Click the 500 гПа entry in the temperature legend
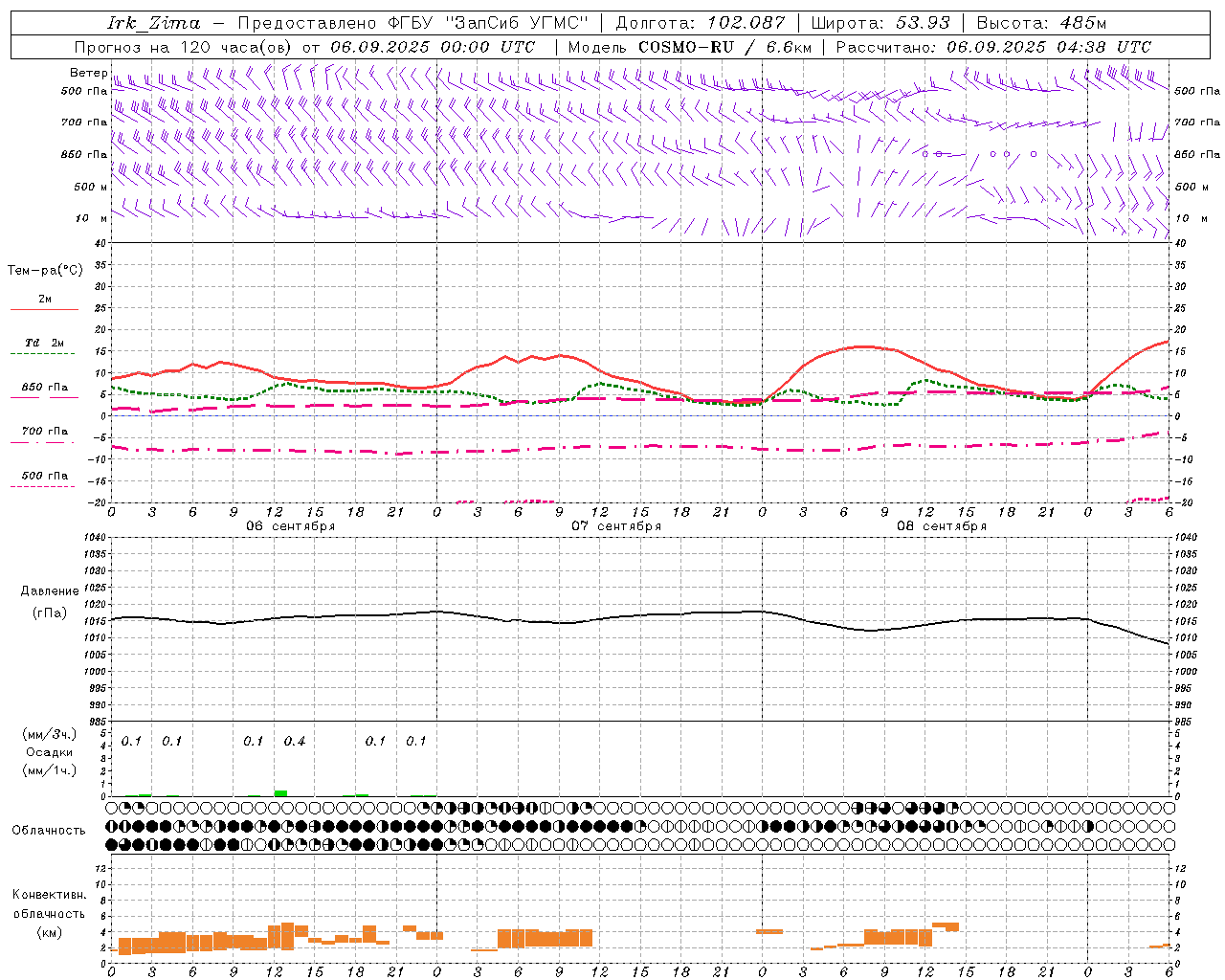The height and width of the screenshot is (980, 1225). [45, 476]
